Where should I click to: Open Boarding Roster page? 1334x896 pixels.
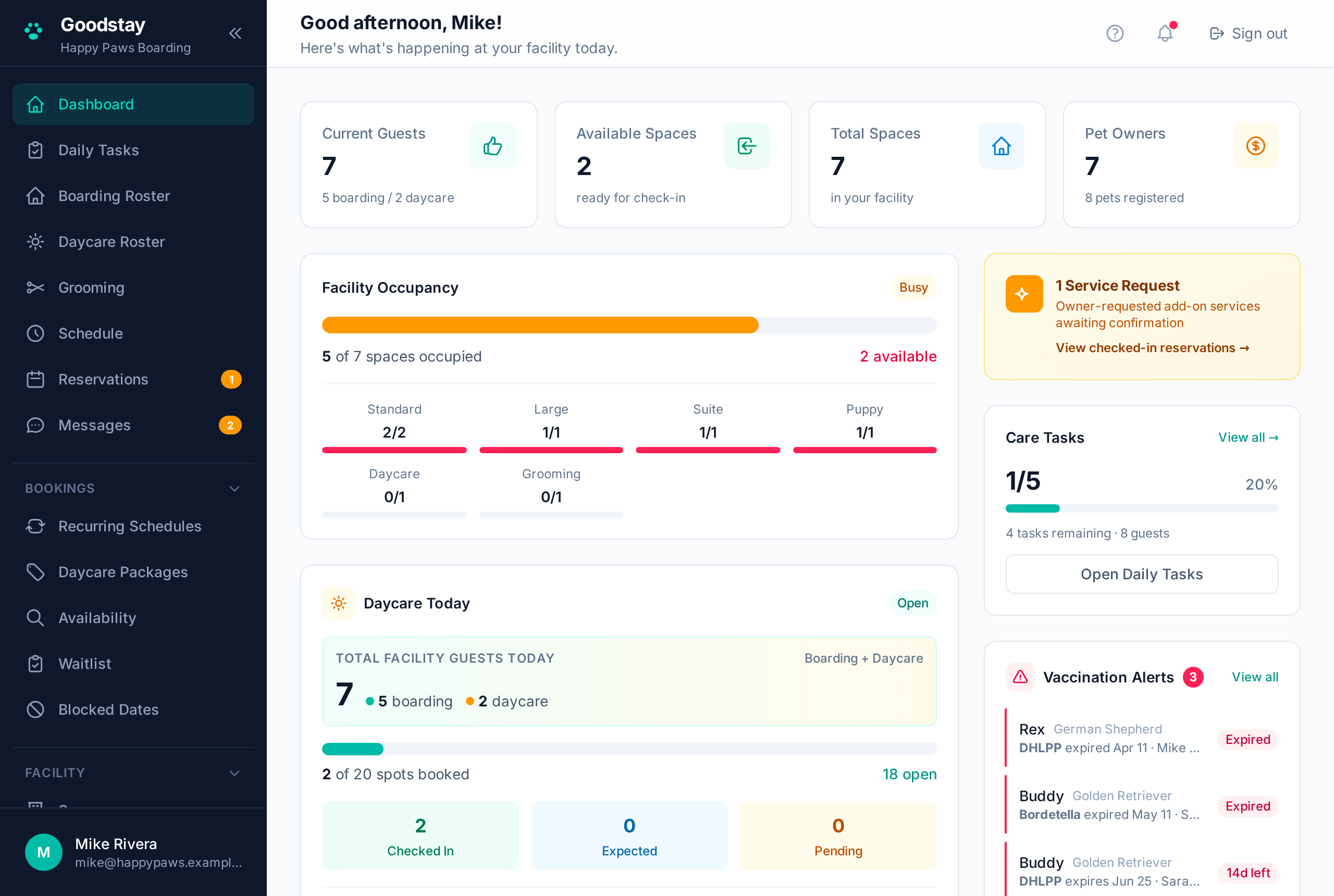pyautogui.click(x=133, y=196)
